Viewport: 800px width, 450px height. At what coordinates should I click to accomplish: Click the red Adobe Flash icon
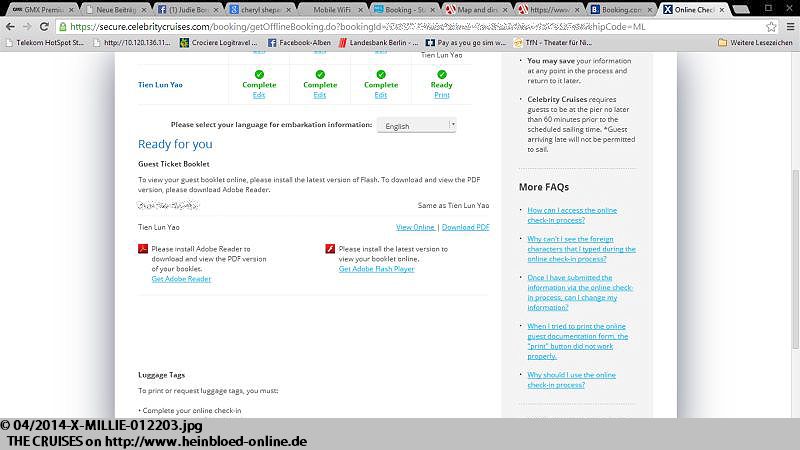point(330,249)
